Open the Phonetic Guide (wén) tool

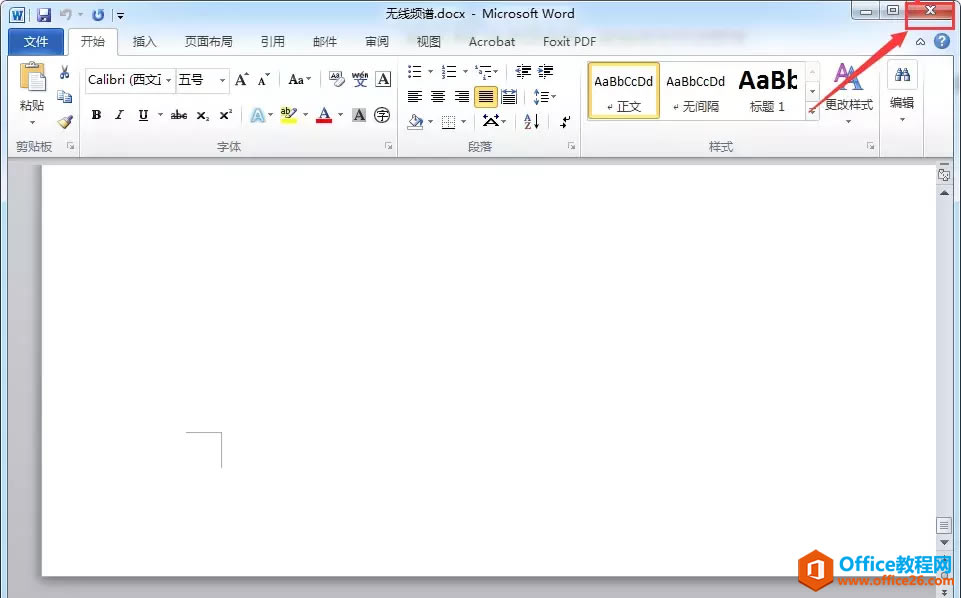tap(360, 79)
